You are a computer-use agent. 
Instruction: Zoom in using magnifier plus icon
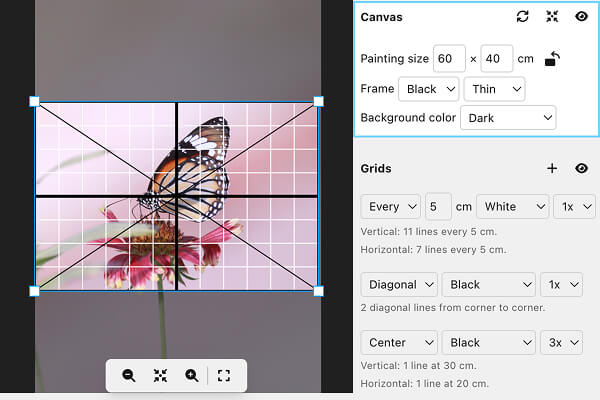(x=191, y=376)
